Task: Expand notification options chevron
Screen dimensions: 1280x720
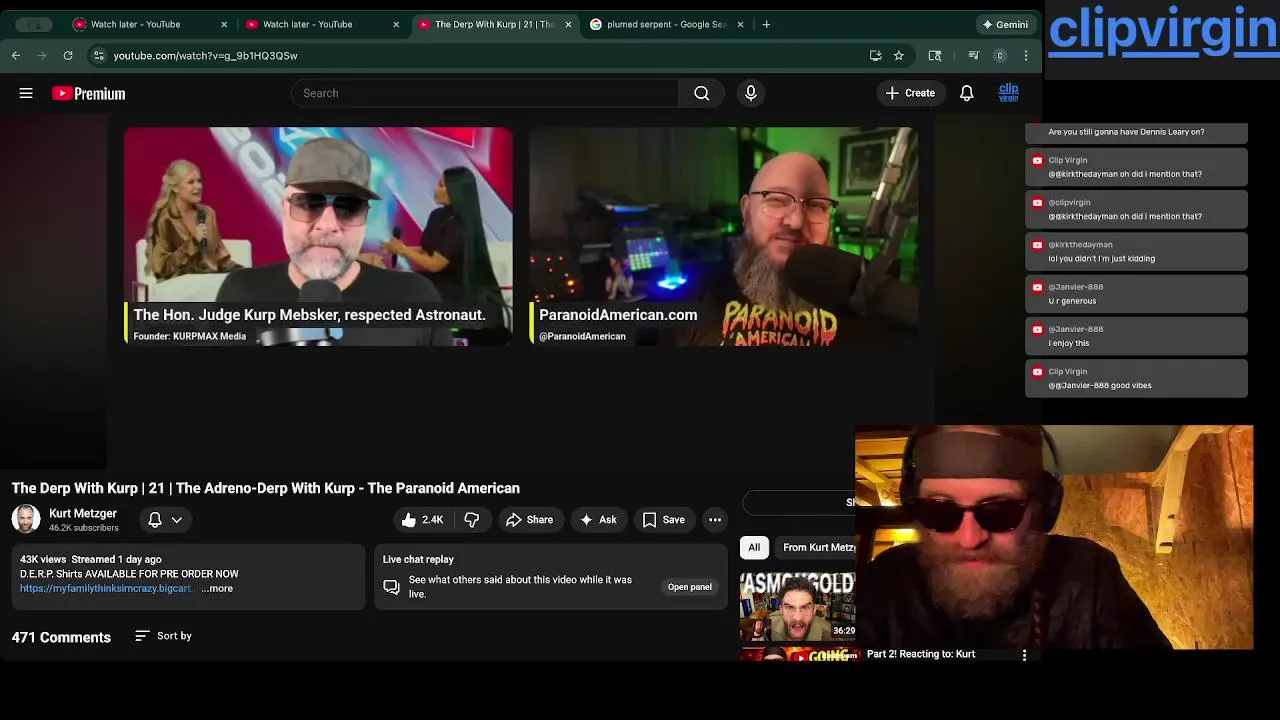Action: point(177,520)
